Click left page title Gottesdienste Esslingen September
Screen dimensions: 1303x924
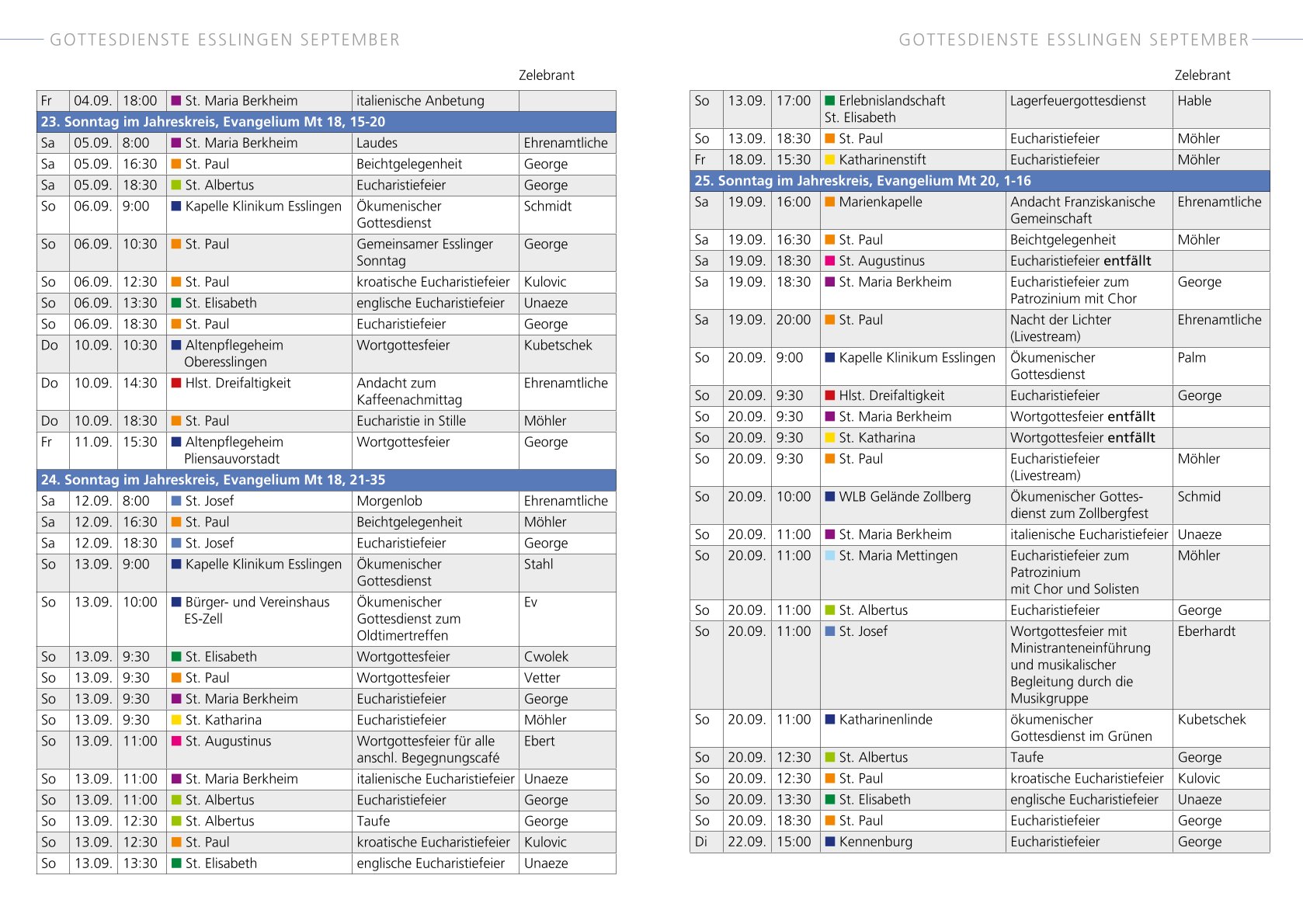coord(225,40)
